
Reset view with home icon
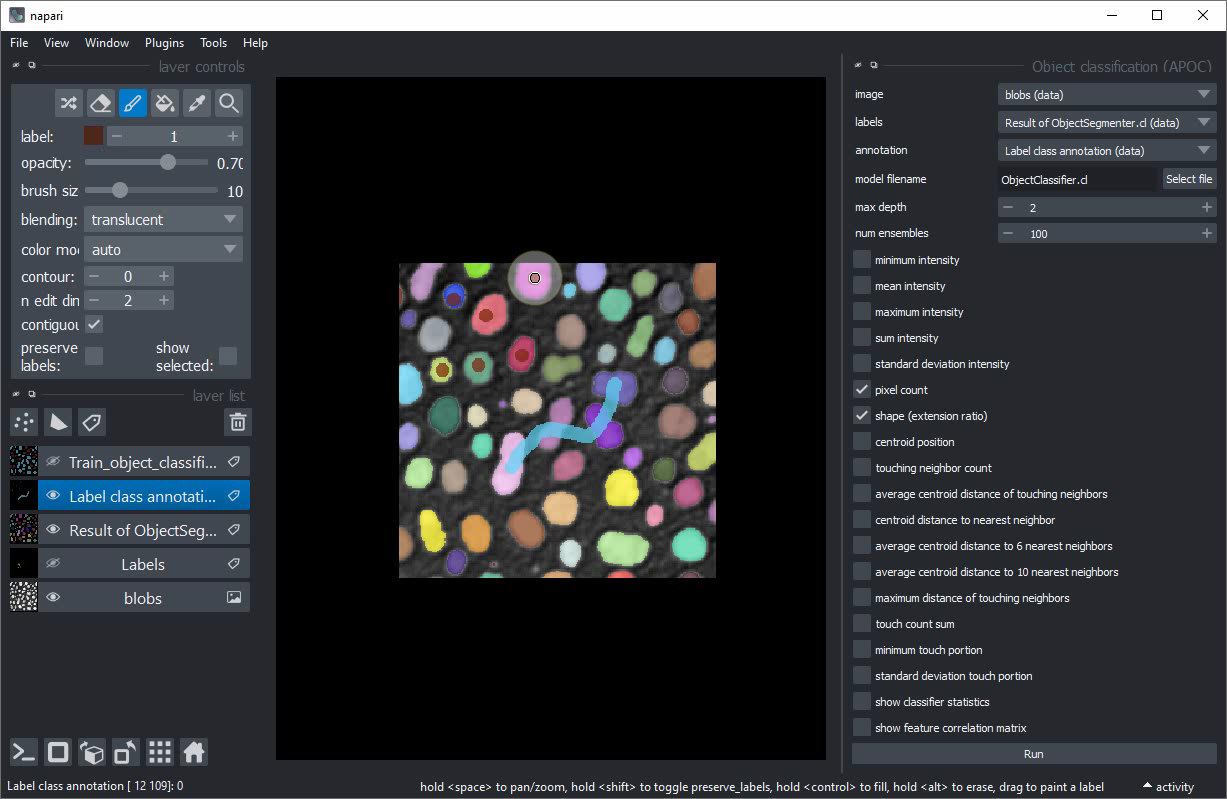click(194, 752)
